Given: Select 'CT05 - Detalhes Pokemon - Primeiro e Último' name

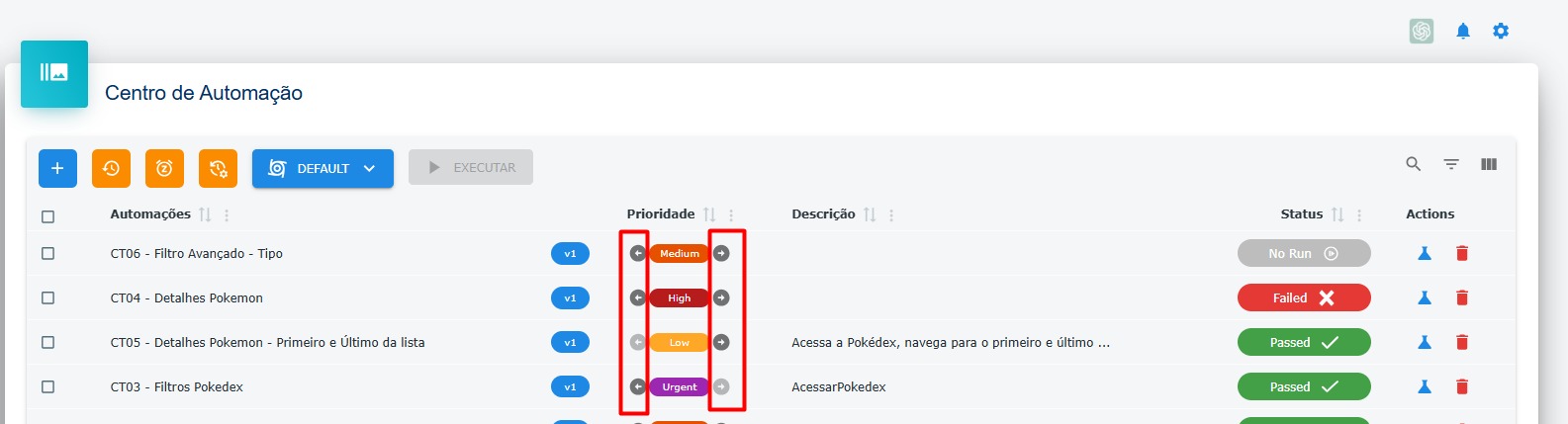Looking at the screenshot, I should (268, 343).
